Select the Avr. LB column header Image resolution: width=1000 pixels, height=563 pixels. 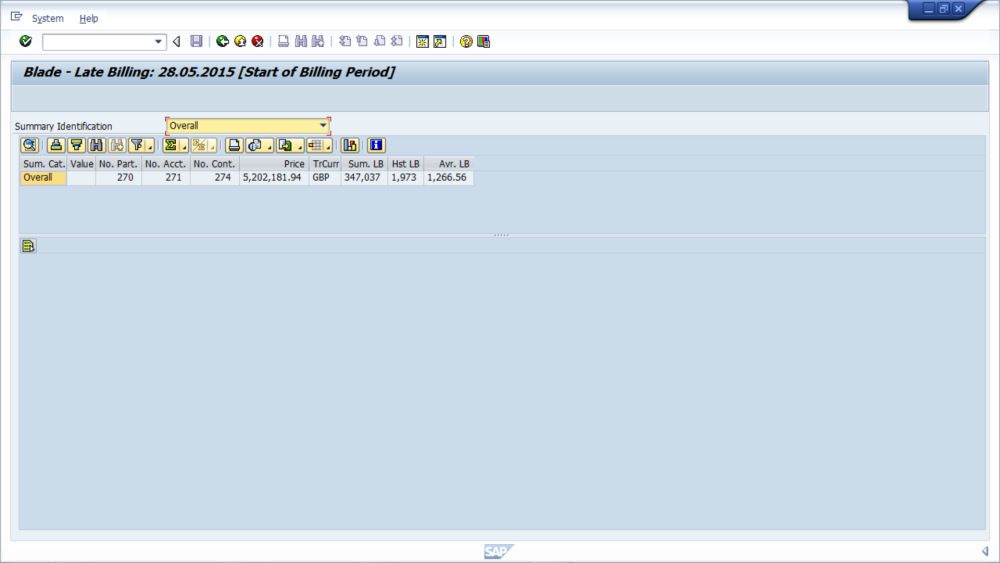pos(449,164)
